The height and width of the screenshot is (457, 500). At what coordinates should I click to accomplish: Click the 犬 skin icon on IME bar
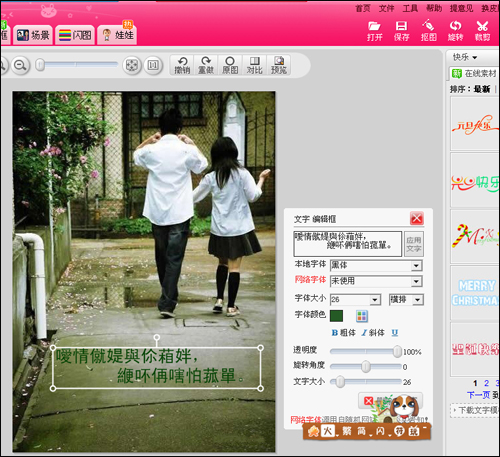pyautogui.click(x=328, y=431)
